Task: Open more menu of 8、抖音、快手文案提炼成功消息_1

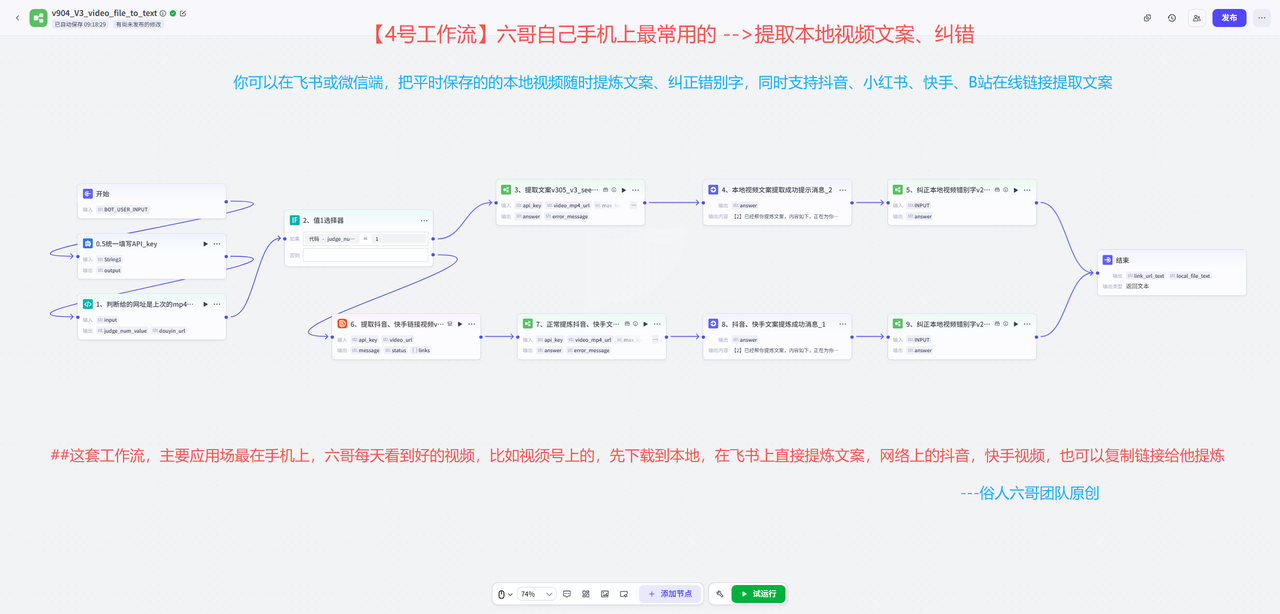Action: (x=842, y=324)
